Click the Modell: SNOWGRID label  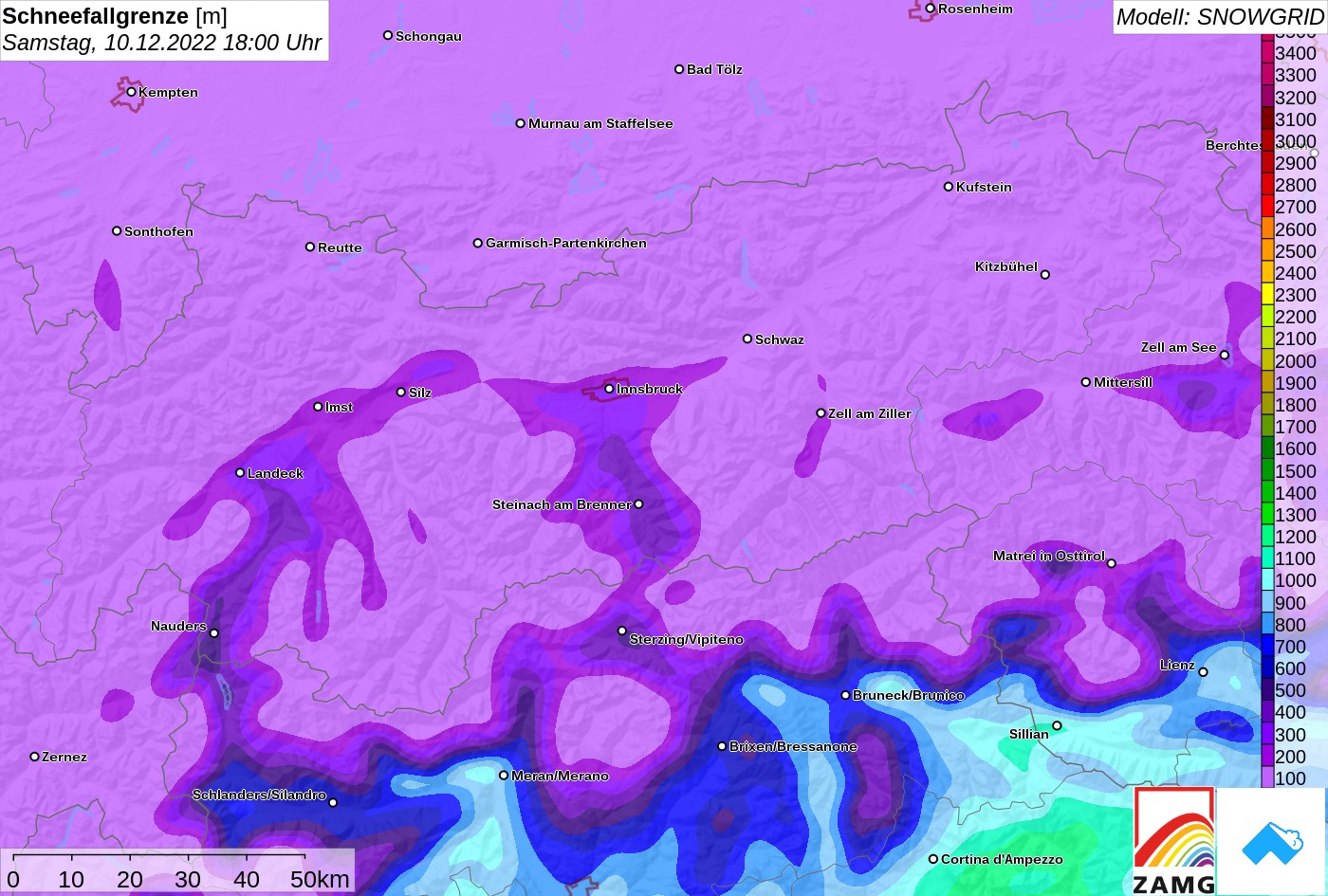click(1220, 17)
